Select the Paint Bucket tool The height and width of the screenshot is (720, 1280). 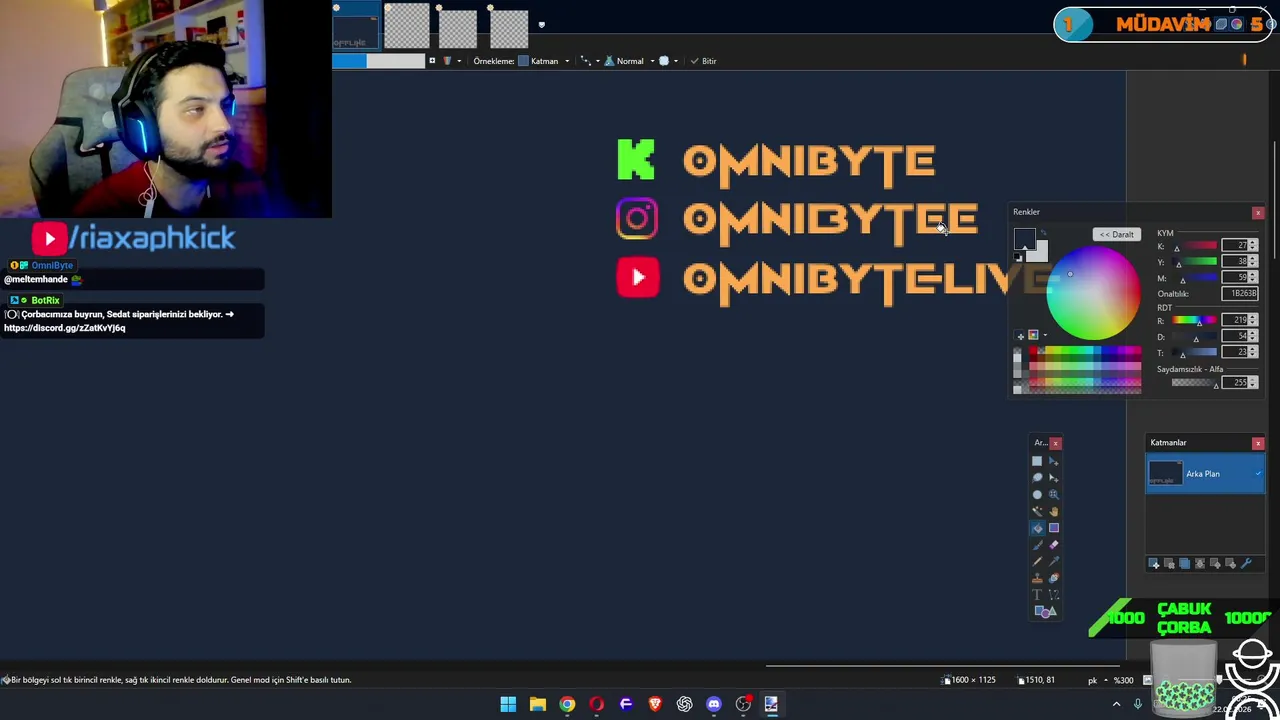tap(1037, 528)
